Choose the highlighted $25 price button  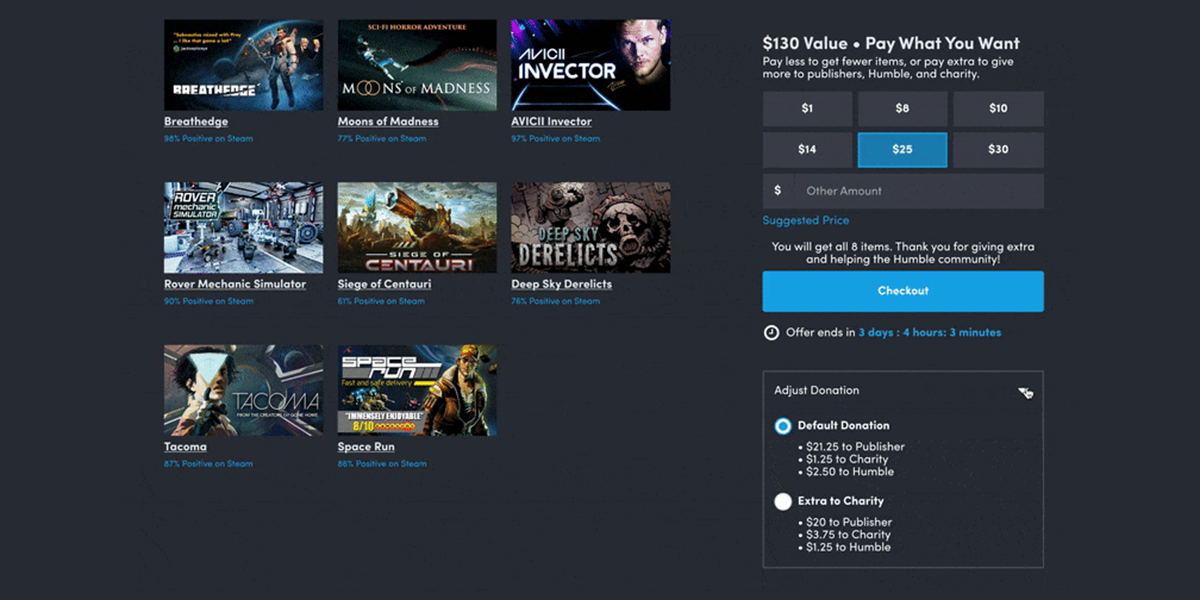(x=902, y=150)
